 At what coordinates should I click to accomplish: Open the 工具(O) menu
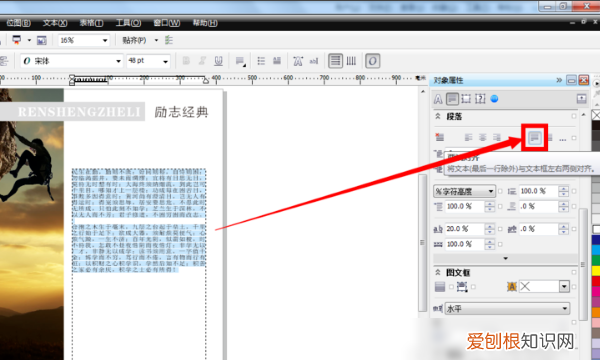pos(129,23)
